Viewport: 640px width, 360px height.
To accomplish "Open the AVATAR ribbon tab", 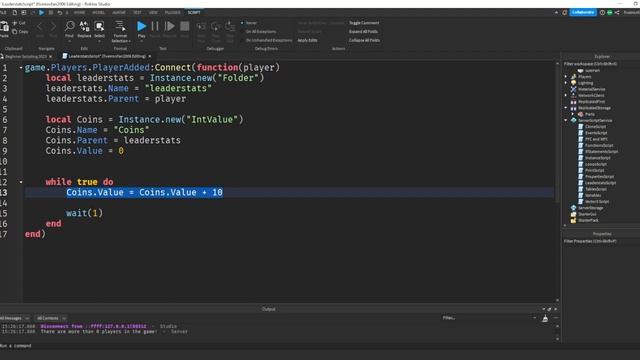I will click(119, 13).
